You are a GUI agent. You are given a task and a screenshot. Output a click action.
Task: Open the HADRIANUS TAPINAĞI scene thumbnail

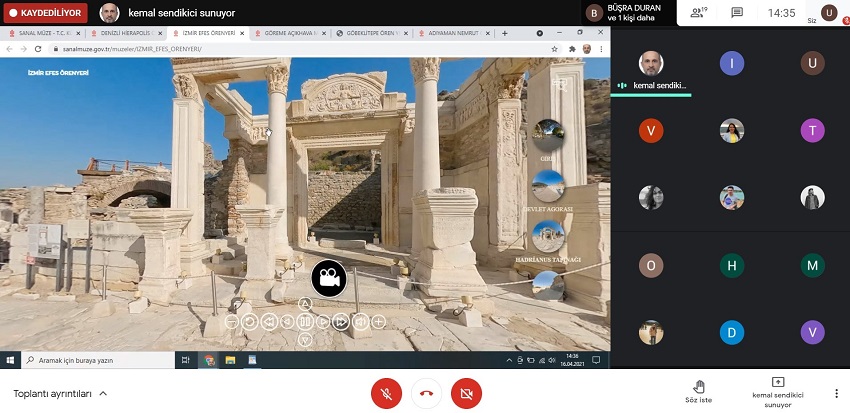548,238
